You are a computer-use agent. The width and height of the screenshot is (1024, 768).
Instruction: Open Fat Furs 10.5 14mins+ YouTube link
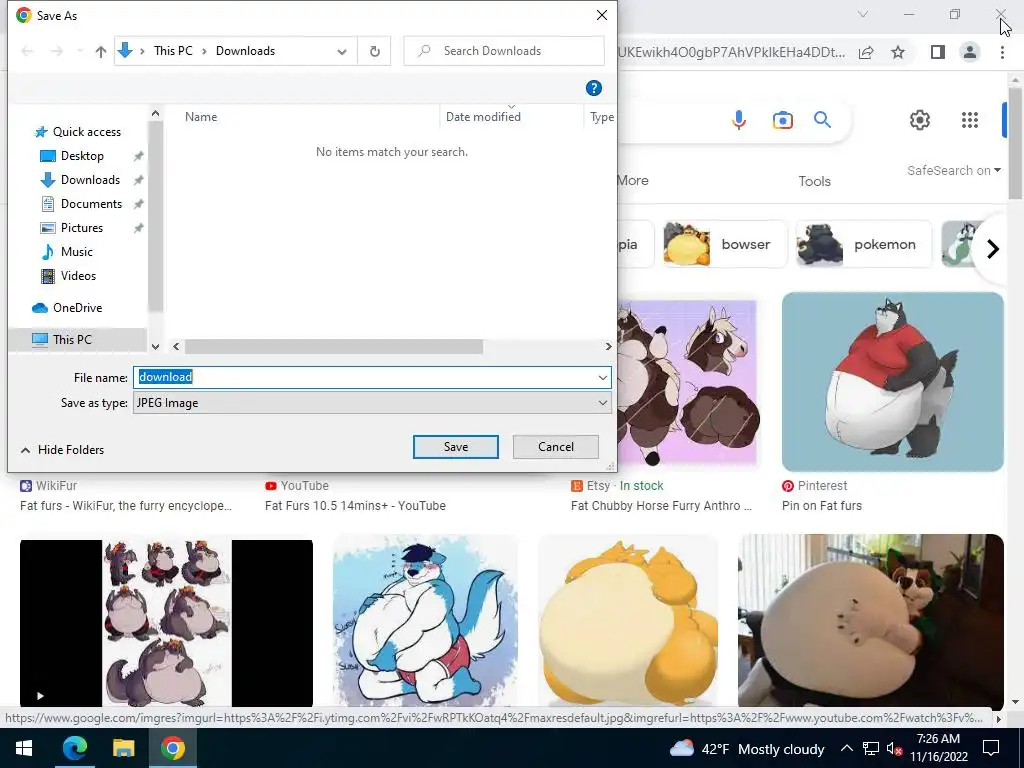(355, 506)
